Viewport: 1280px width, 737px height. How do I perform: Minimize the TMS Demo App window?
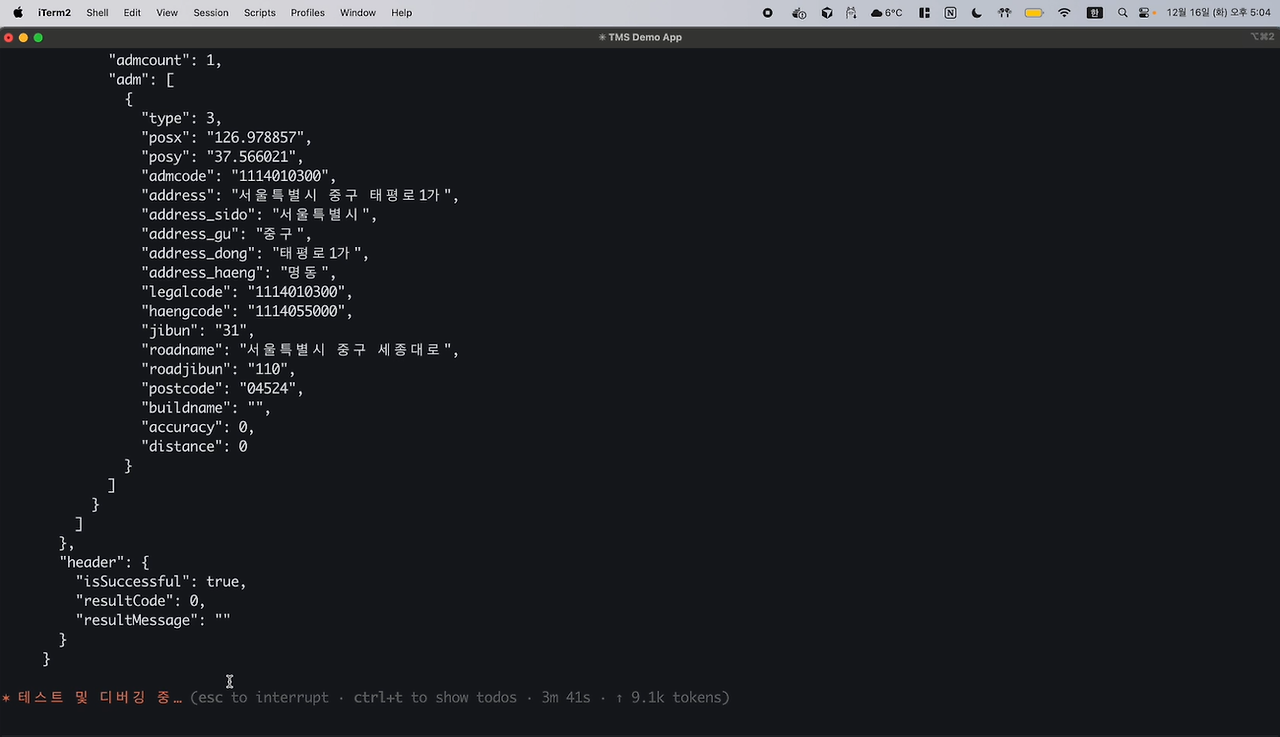click(24, 37)
